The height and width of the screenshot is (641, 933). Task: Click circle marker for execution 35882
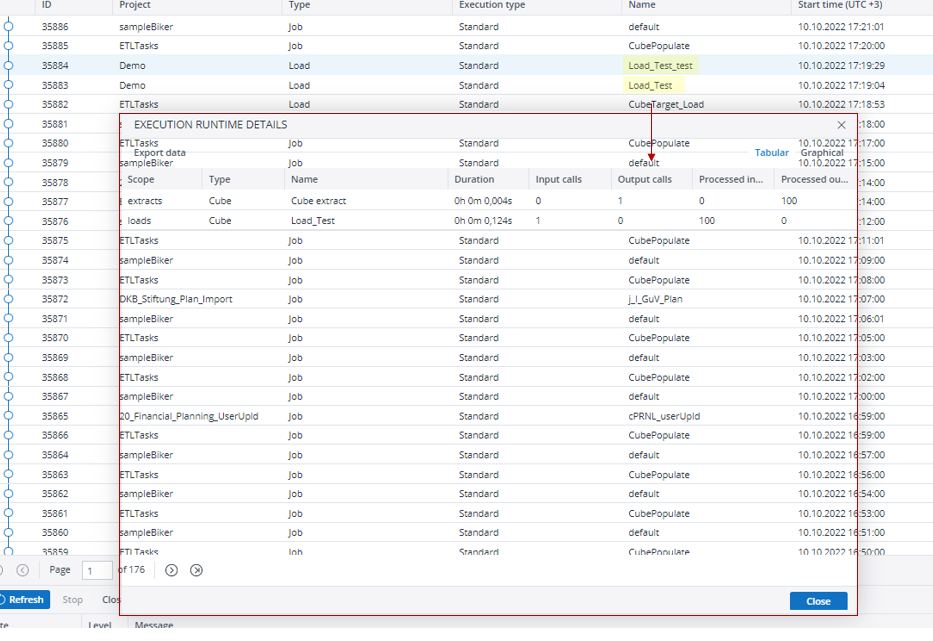tap(9, 104)
